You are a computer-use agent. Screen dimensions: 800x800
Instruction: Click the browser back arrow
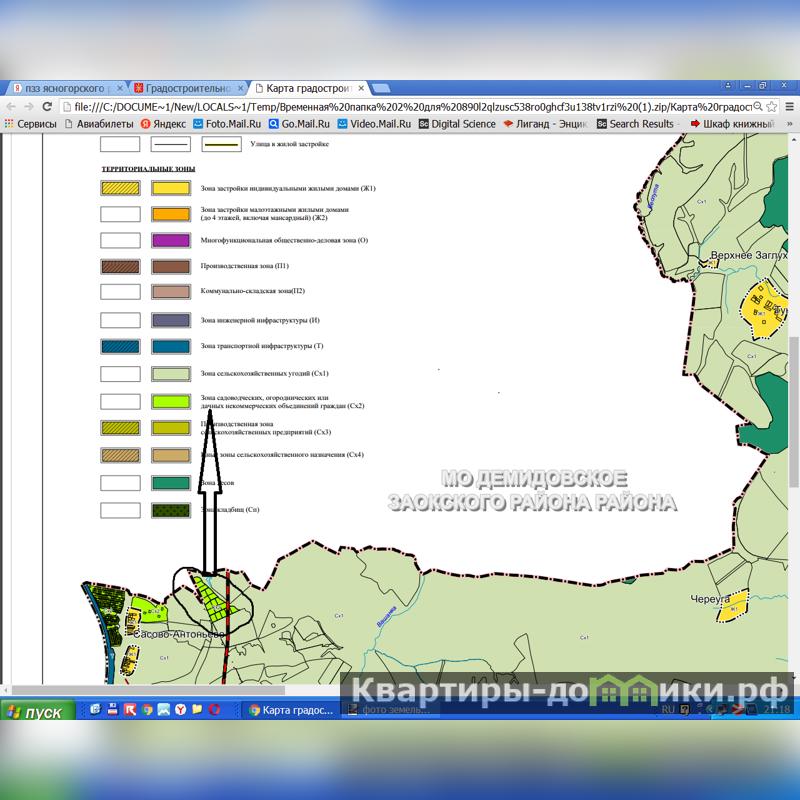pyautogui.click(x=11, y=107)
